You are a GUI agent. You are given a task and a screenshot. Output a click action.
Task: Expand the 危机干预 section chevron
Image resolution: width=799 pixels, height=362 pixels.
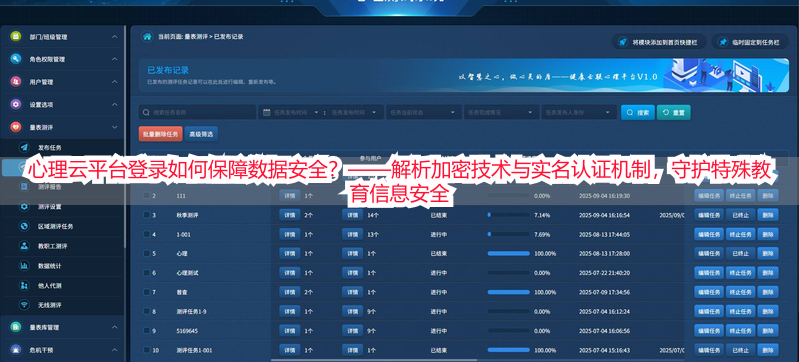click(115, 350)
